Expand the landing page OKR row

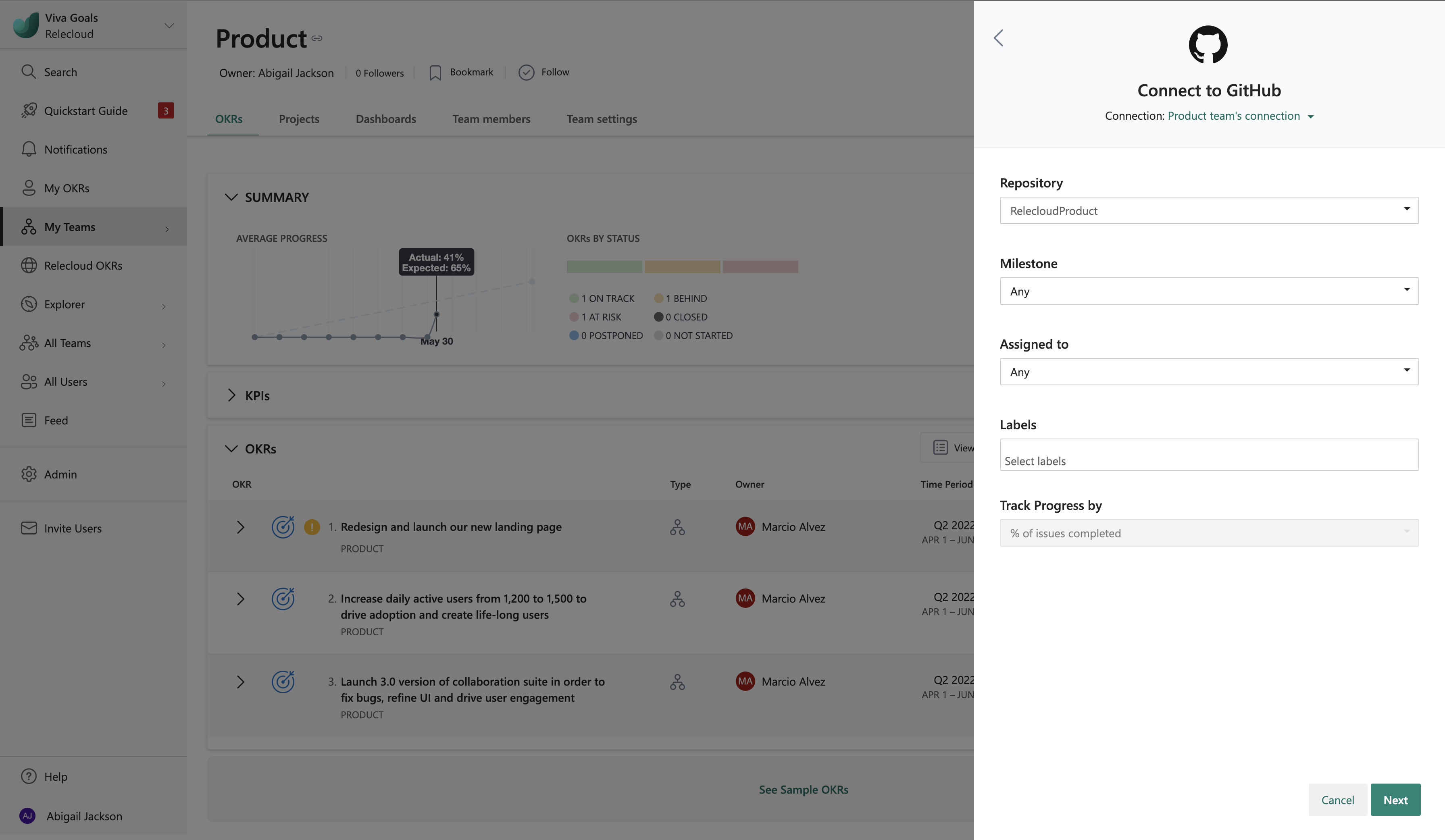(240, 527)
